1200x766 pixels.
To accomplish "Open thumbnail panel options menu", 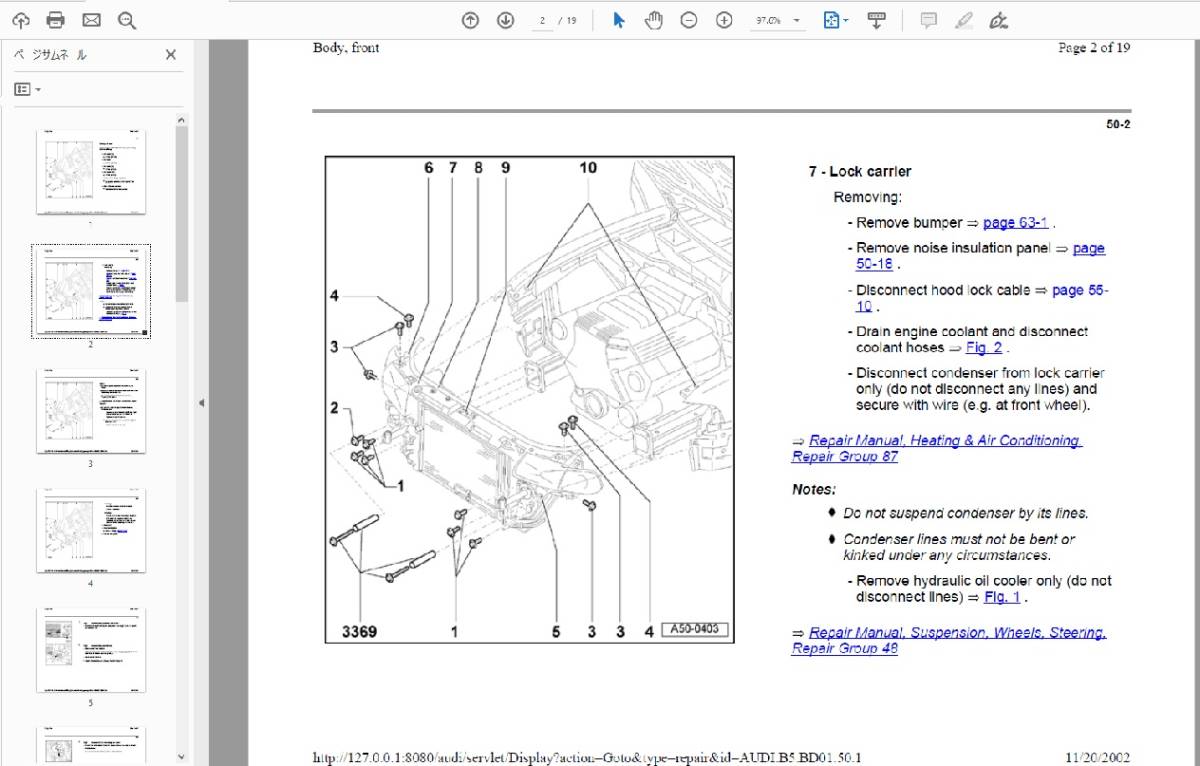I will click(x=27, y=89).
